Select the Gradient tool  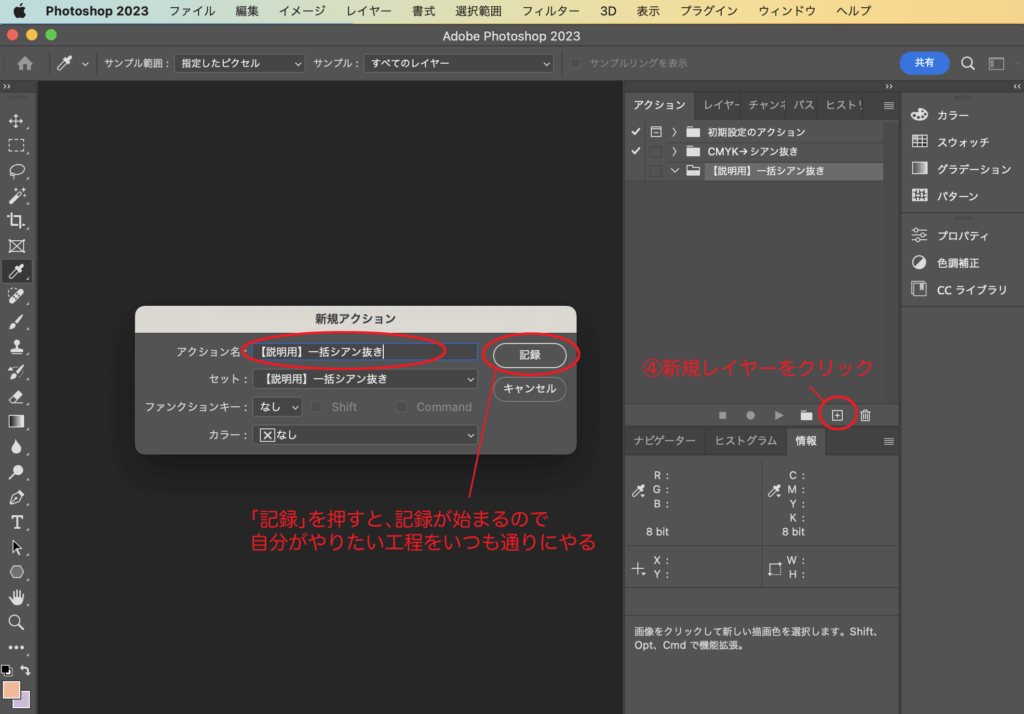pos(16,422)
